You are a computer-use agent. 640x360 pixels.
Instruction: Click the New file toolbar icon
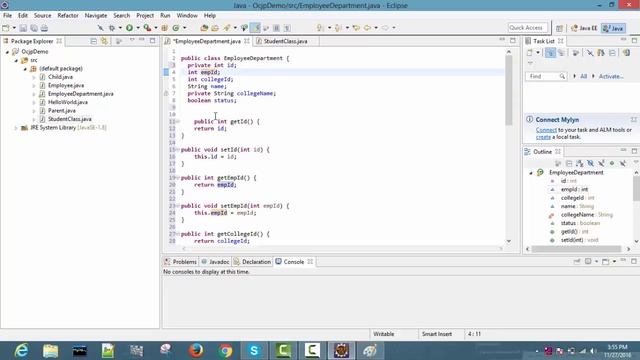[x=6, y=28]
